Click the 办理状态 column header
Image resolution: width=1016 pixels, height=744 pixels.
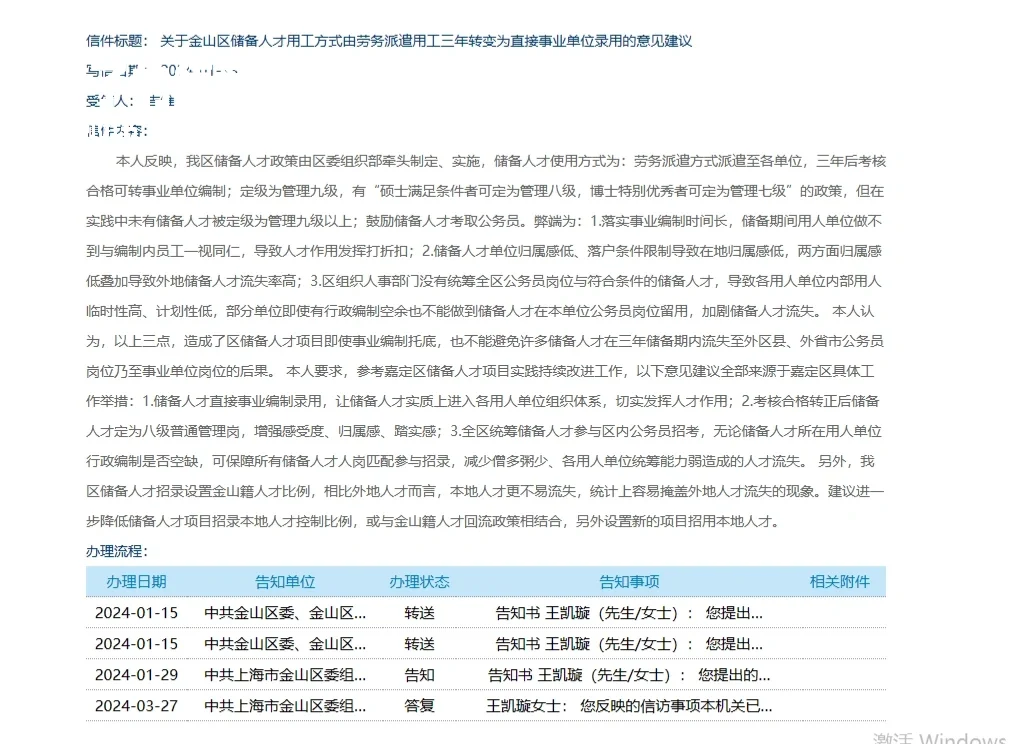tap(420, 581)
